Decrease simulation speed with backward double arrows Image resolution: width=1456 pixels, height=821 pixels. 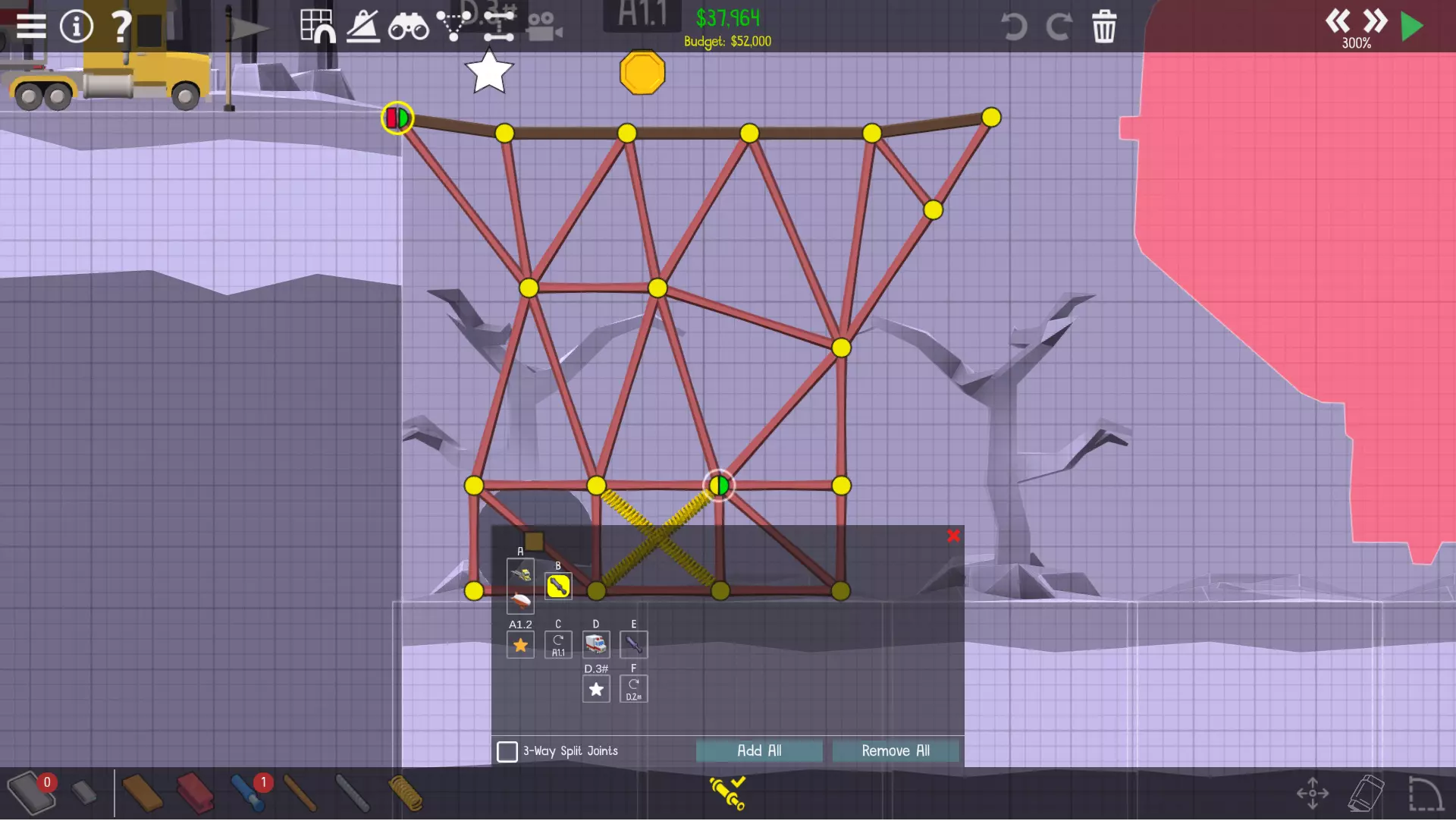(x=1337, y=20)
